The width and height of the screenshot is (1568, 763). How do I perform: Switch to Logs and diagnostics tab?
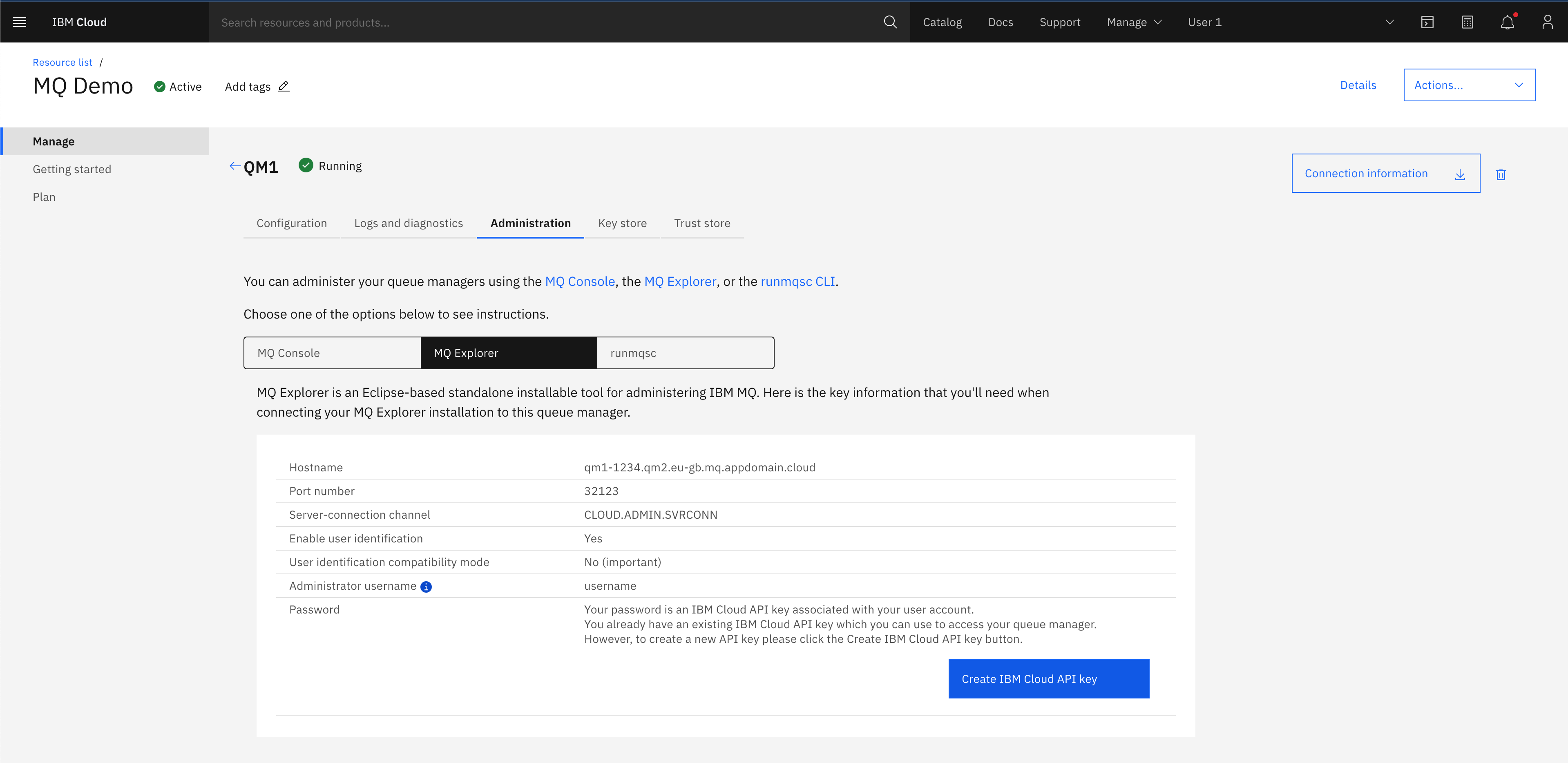[409, 223]
